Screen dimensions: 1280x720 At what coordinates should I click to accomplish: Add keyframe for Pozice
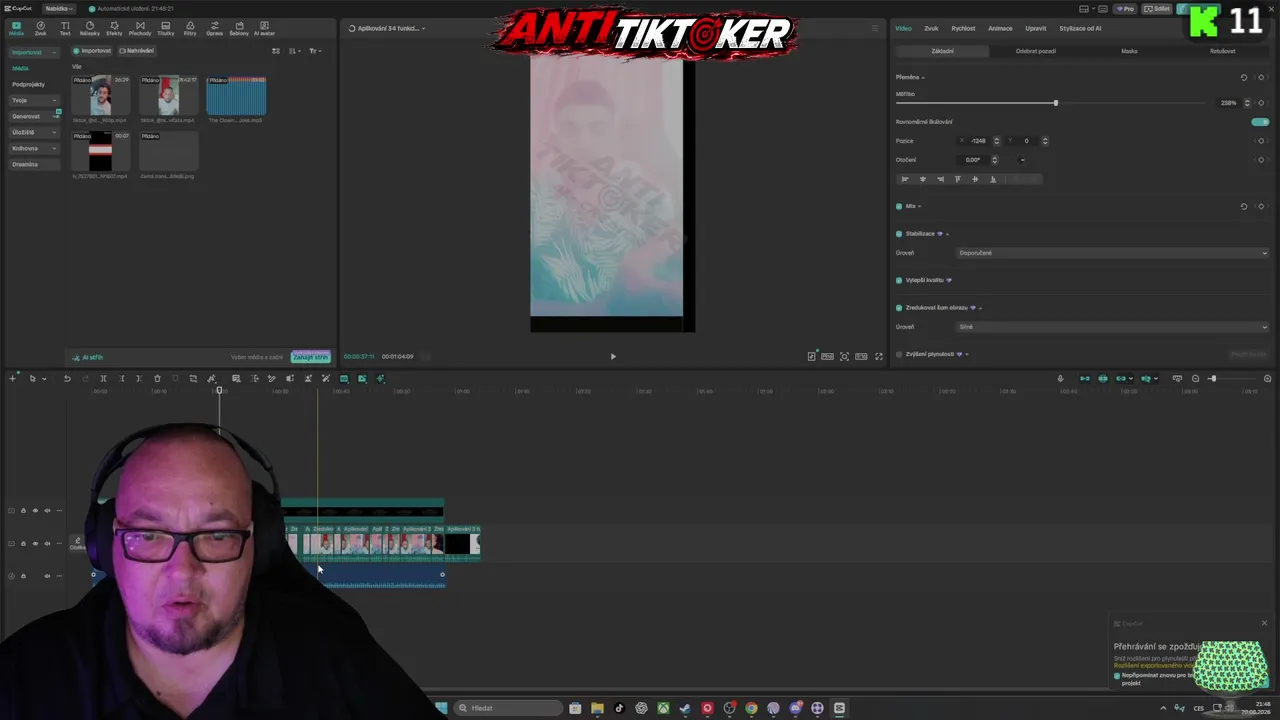(x=1261, y=141)
